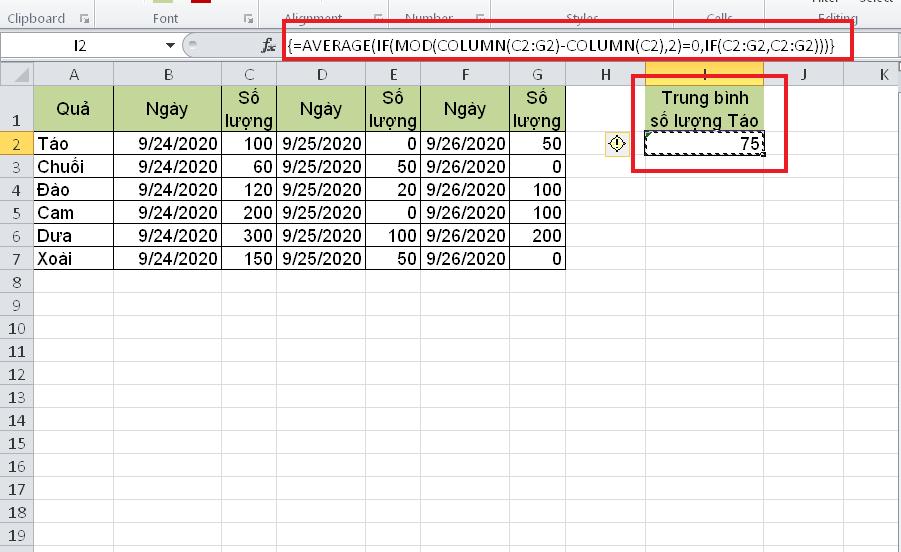Select row 2 header
Image resolution: width=901 pixels, height=552 pixels.
tap(17, 144)
